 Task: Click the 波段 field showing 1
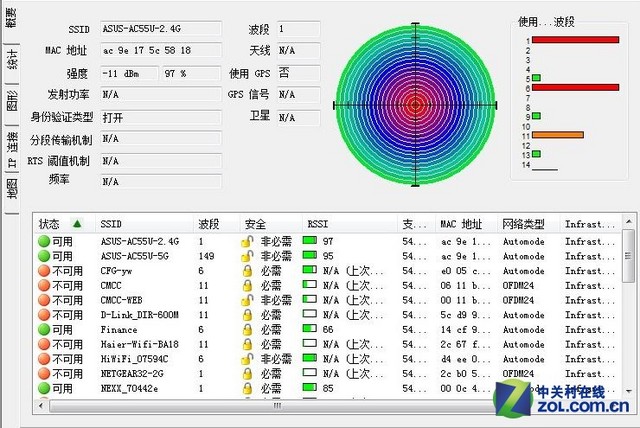pos(299,29)
